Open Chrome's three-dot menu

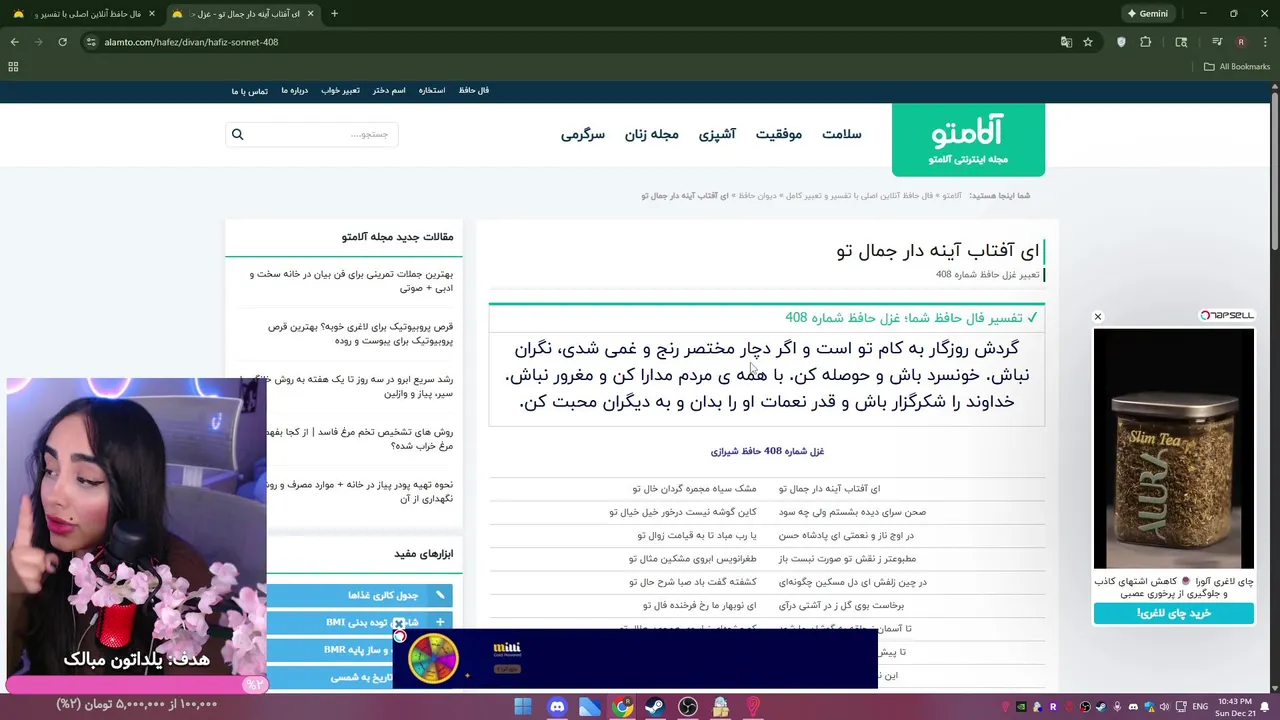coord(1265,42)
